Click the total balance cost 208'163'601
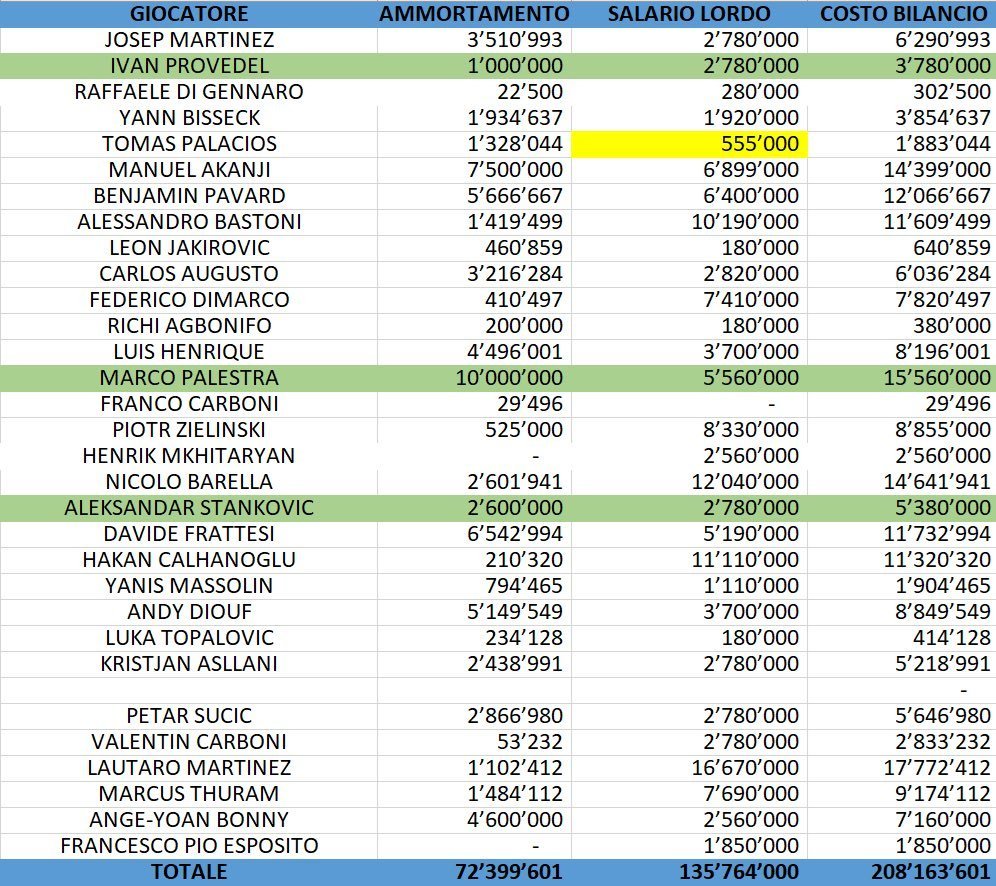The image size is (996, 886). point(902,873)
